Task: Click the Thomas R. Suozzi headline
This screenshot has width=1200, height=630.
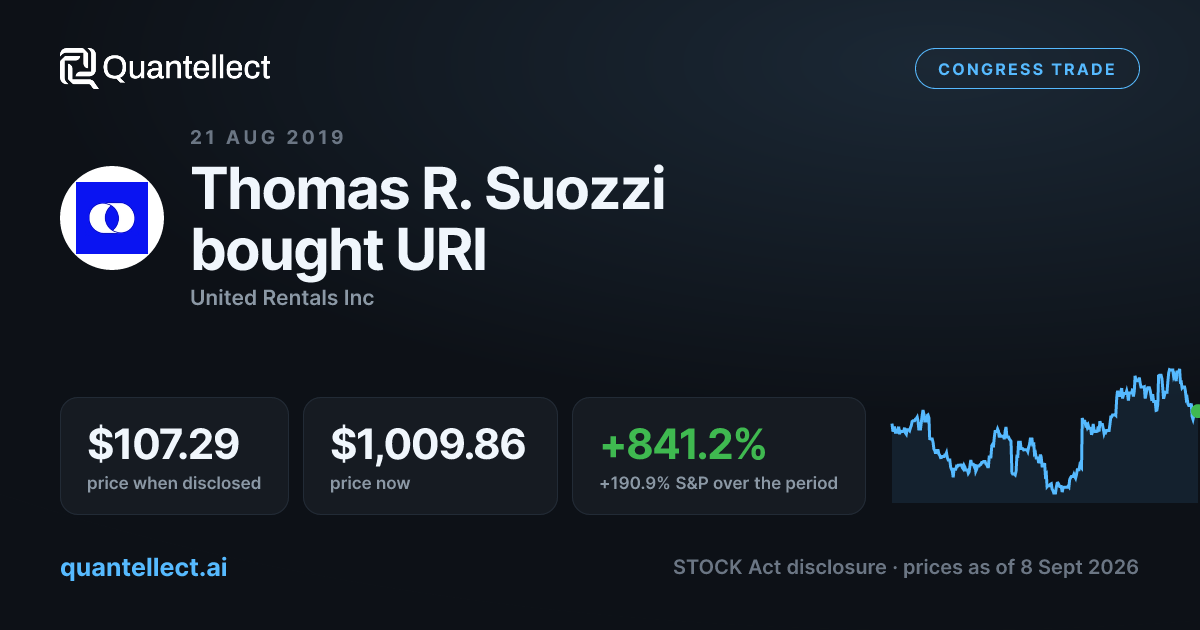Action: pyautogui.click(x=428, y=190)
